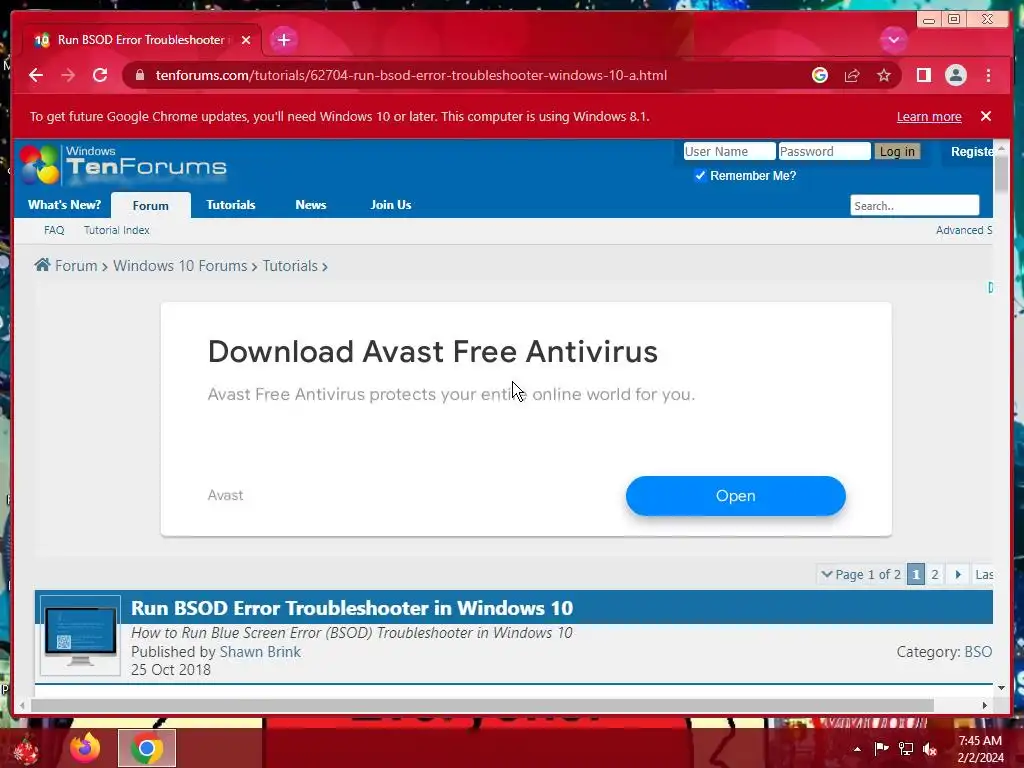Click the Start button ornament icon
Screen dimensions: 1024x768
tap(25, 750)
